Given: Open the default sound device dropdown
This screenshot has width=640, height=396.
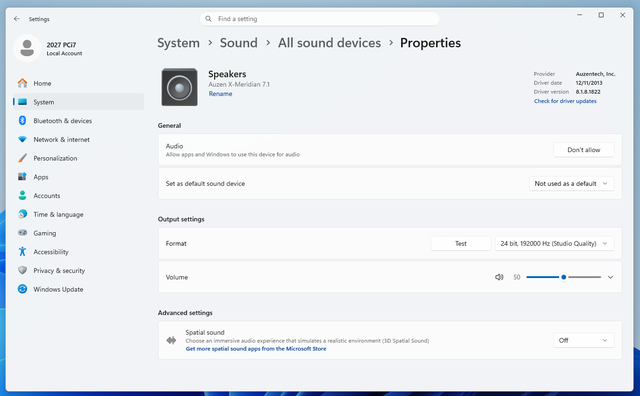Looking at the screenshot, I should pyautogui.click(x=571, y=184).
